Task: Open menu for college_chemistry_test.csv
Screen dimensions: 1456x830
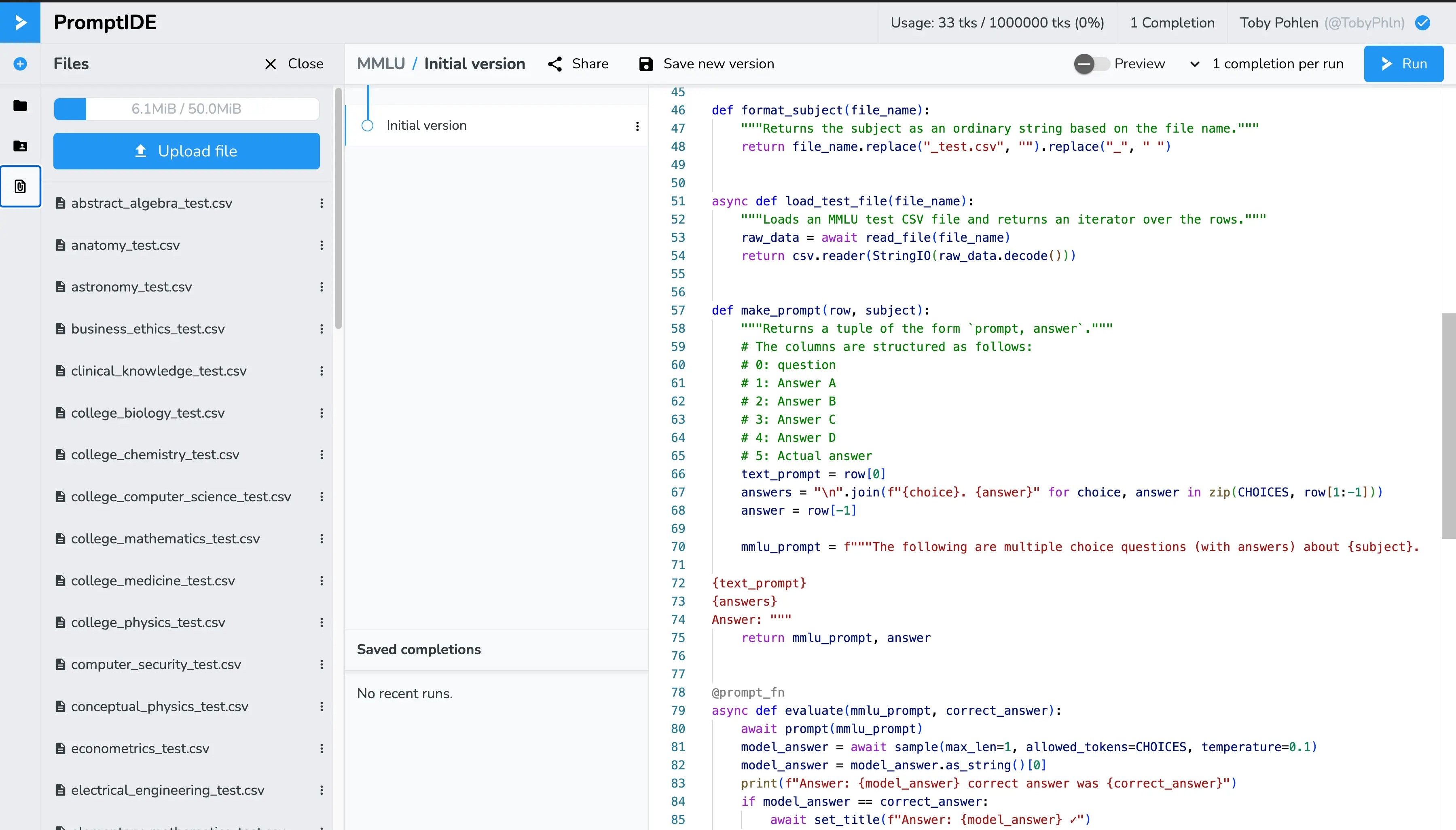Action: pos(322,455)
